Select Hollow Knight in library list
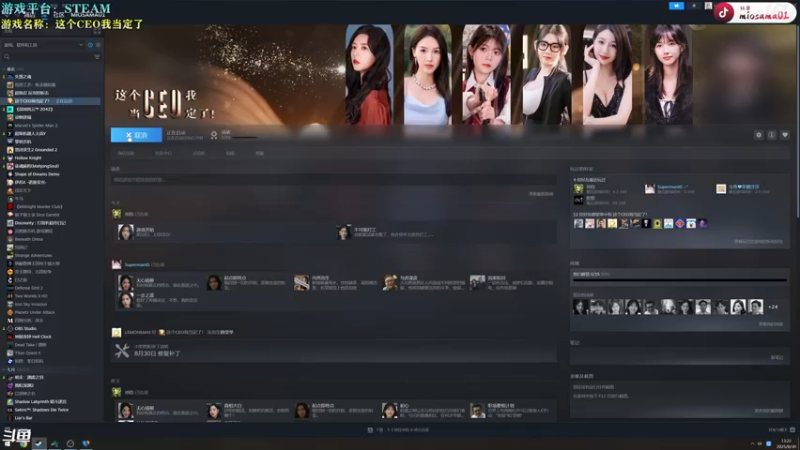Screen dimensions: 800x450 (x=28, y=158)
